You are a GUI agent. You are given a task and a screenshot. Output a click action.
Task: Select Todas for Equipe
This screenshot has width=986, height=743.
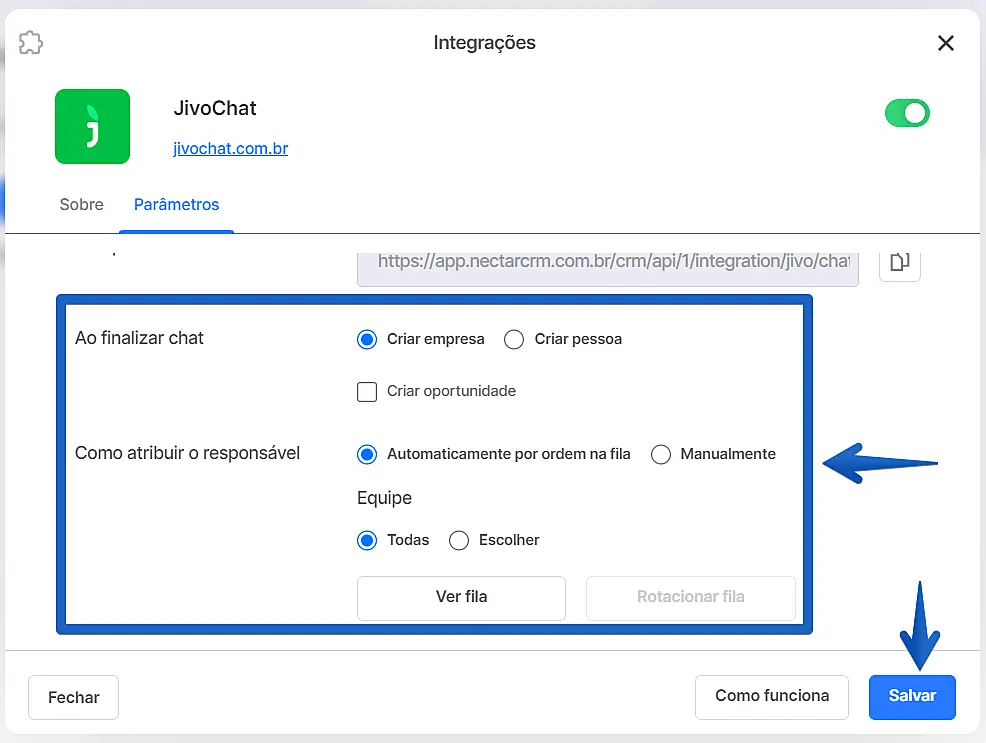(367, 540)
